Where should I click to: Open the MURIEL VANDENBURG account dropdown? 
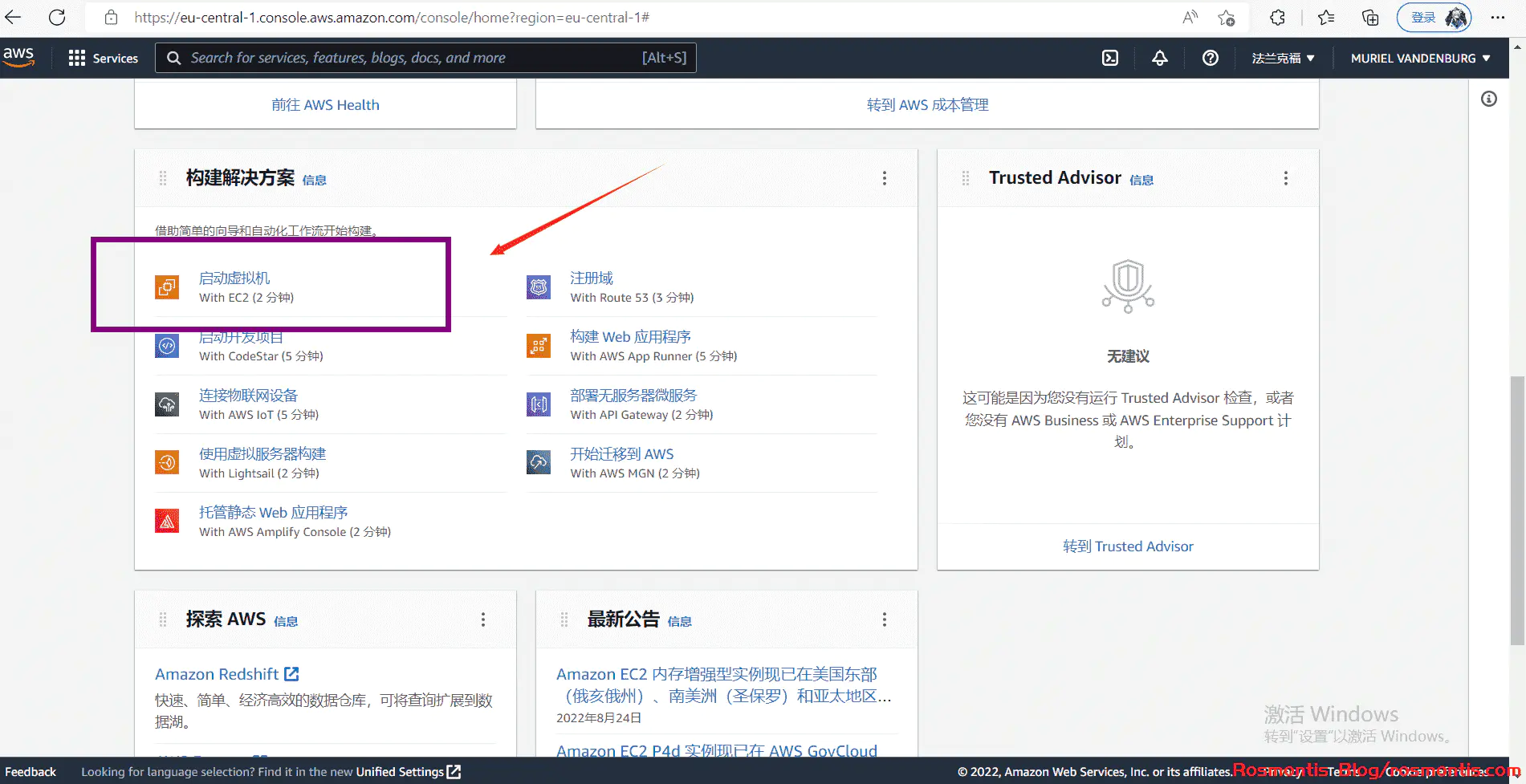pos(1420,58)
